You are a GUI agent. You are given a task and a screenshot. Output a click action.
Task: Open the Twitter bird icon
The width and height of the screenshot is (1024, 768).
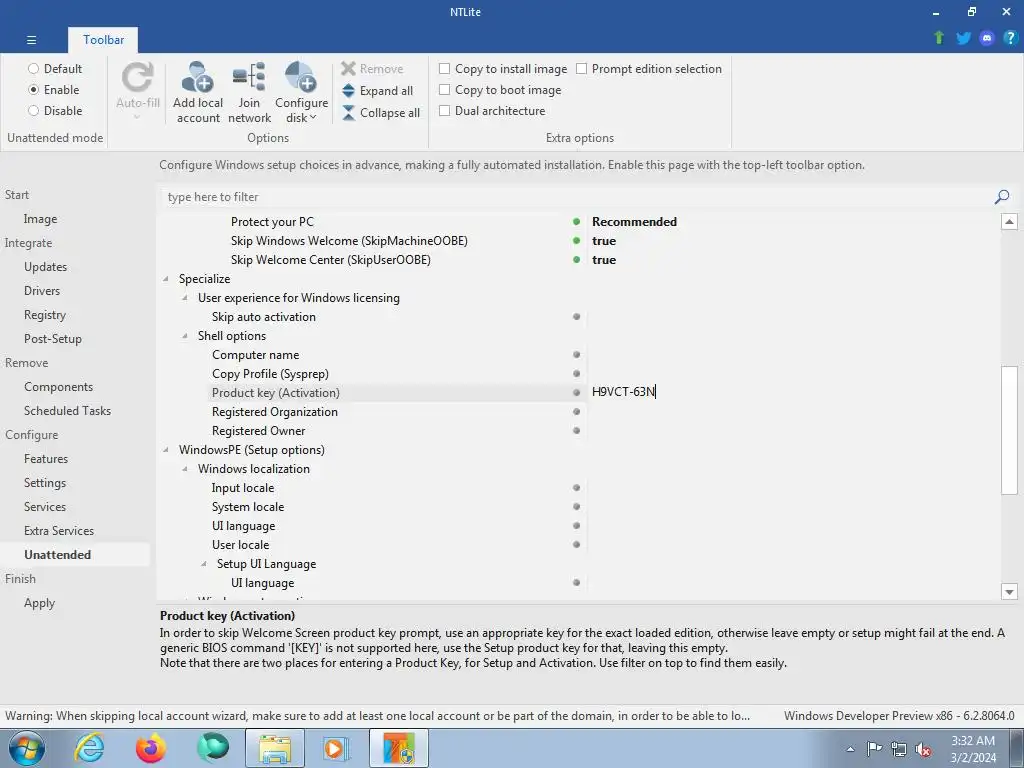(963, 38)
